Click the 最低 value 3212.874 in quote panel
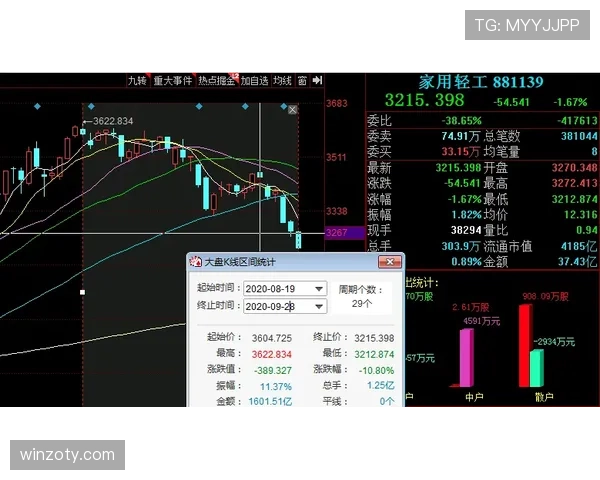Image resolution: width=600 pixels, height=480 pixels. 574,199
